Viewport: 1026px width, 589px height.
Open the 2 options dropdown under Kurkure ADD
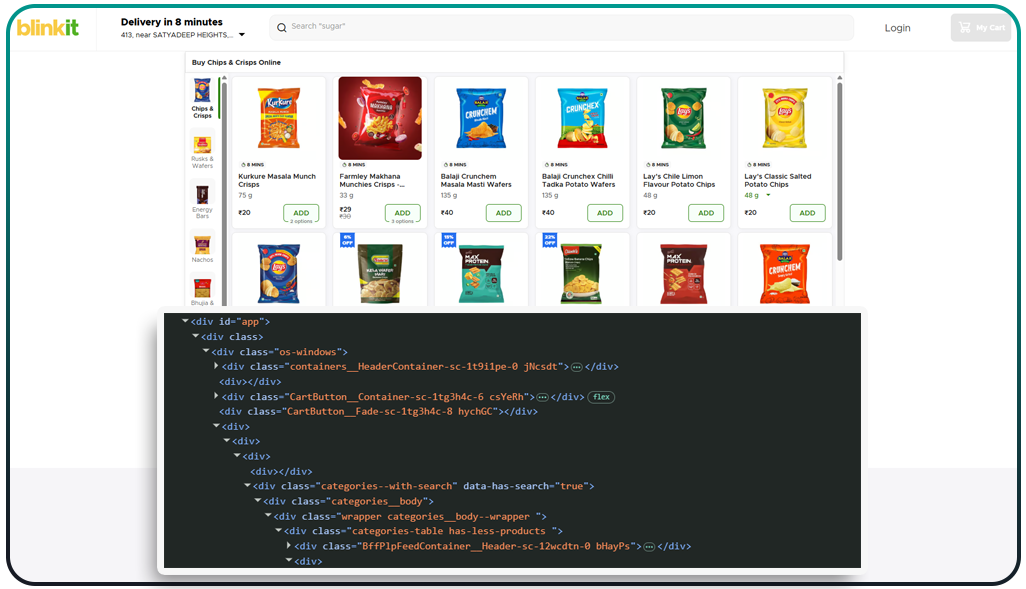300,221
